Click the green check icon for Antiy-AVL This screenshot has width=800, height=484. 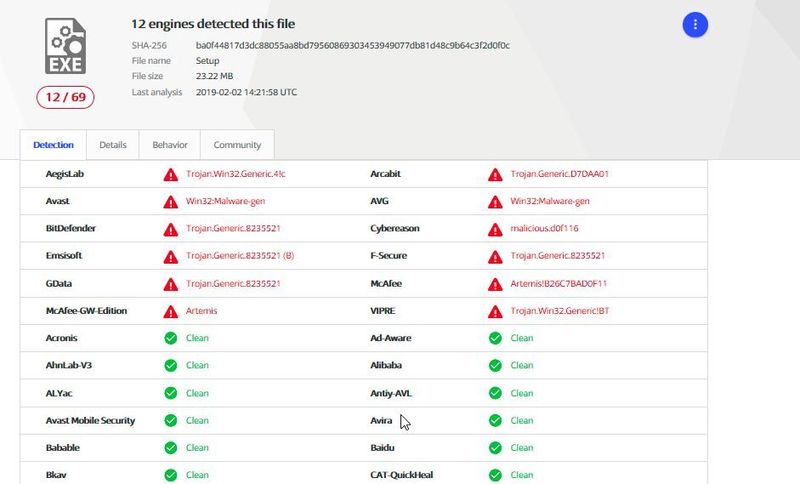coord(495,393)
